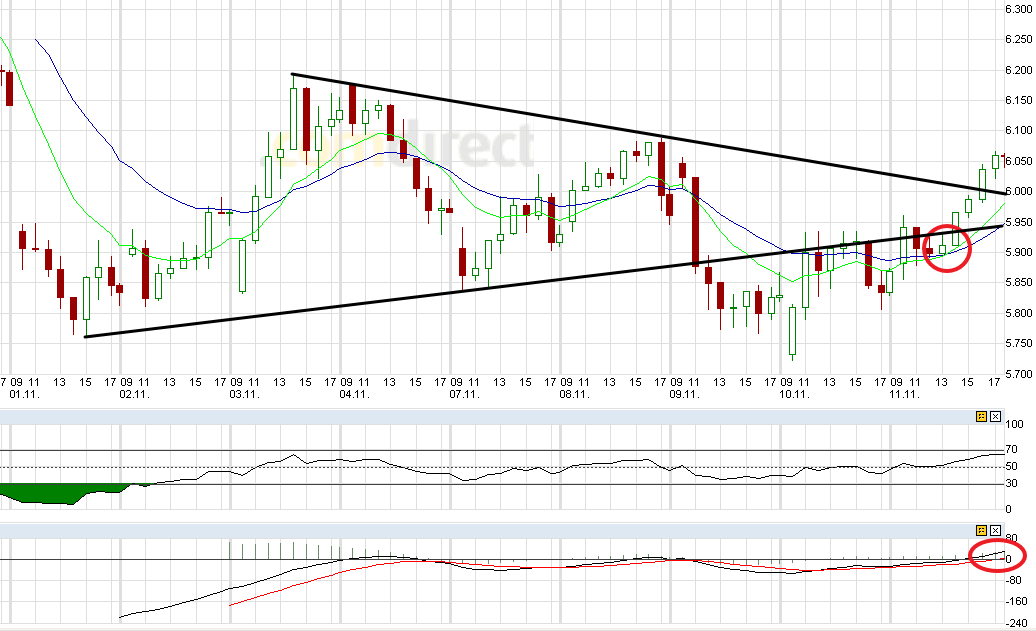Close the lower MACD indicator panel
This screenshot has height=631, width=1036.
click(x=995, y=529)
